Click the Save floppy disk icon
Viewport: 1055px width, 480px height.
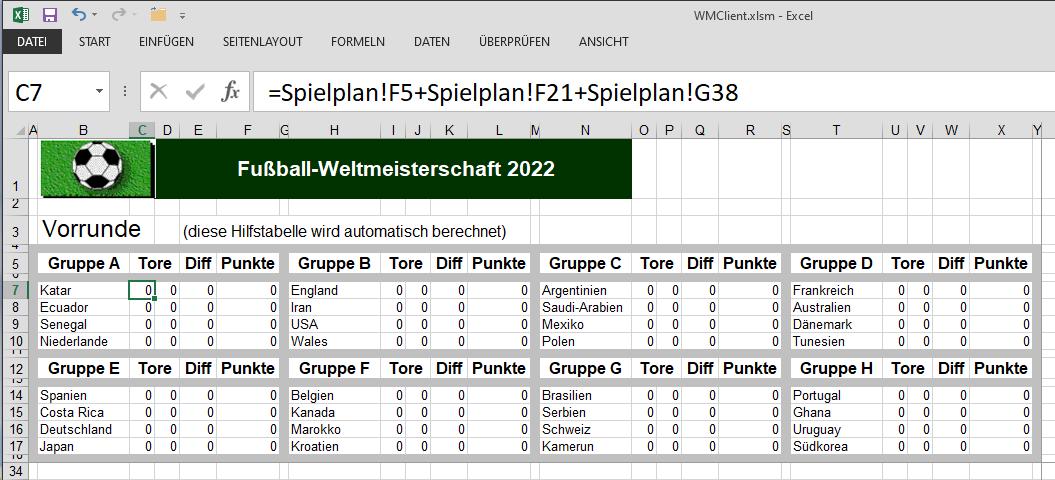point(49,14)
